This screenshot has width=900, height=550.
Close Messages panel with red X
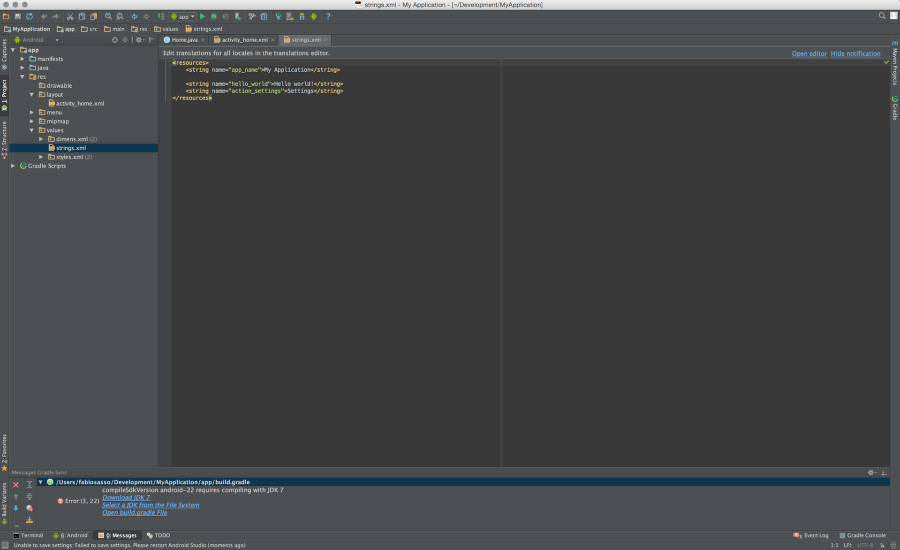pyautogui.click(x=15, y=485)
